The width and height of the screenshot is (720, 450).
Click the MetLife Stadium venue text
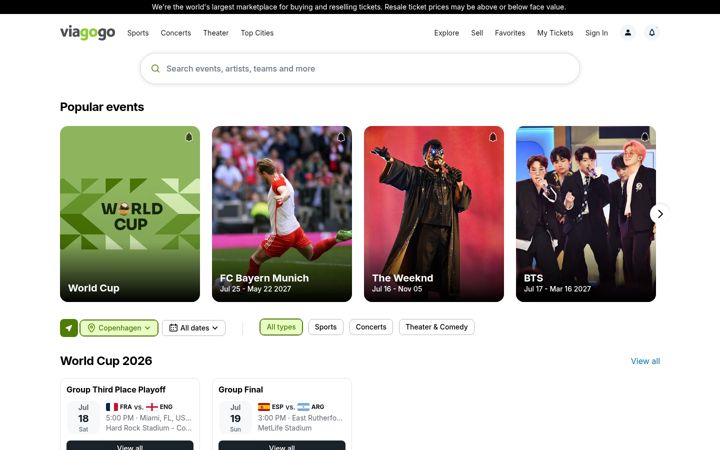point(285,428)
